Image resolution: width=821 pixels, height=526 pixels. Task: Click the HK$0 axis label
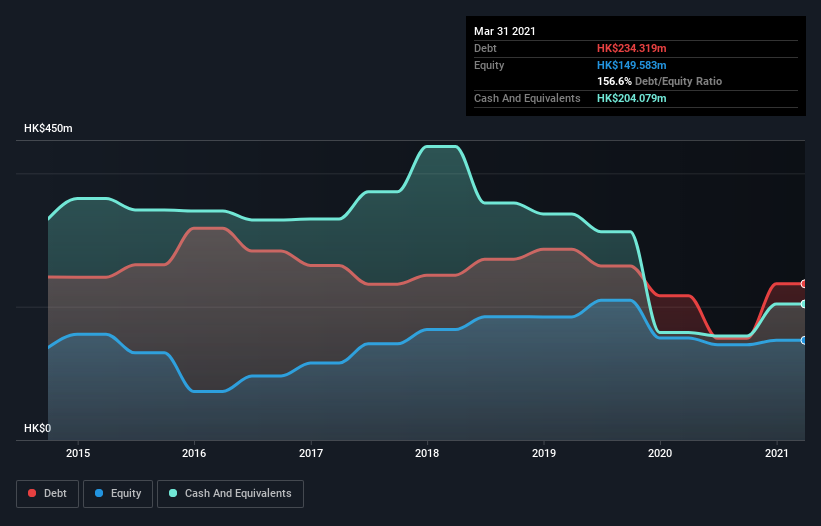[x=38, y=428]
